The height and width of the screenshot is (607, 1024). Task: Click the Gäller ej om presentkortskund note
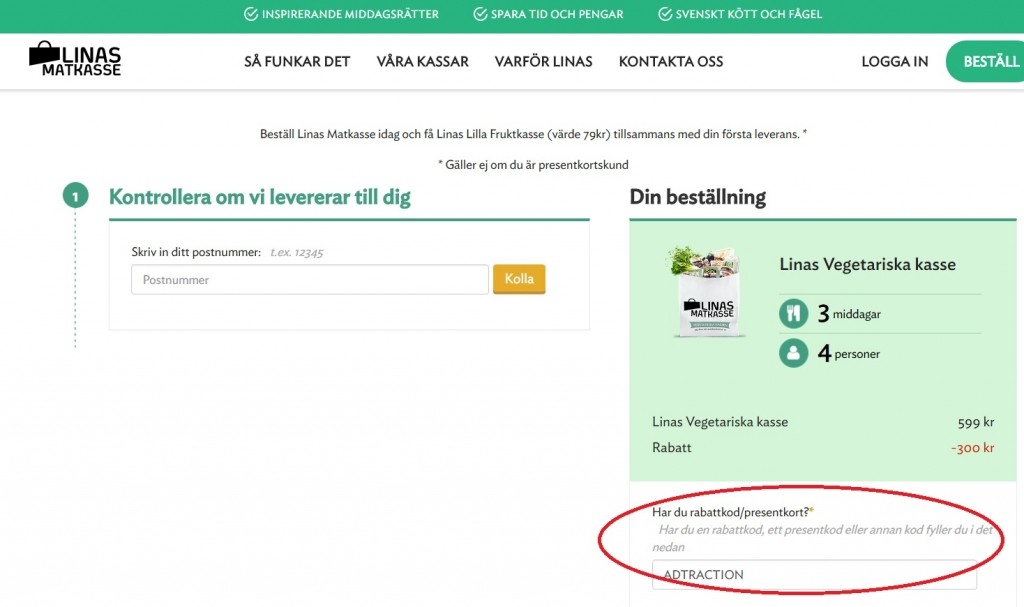click(533, 165)
